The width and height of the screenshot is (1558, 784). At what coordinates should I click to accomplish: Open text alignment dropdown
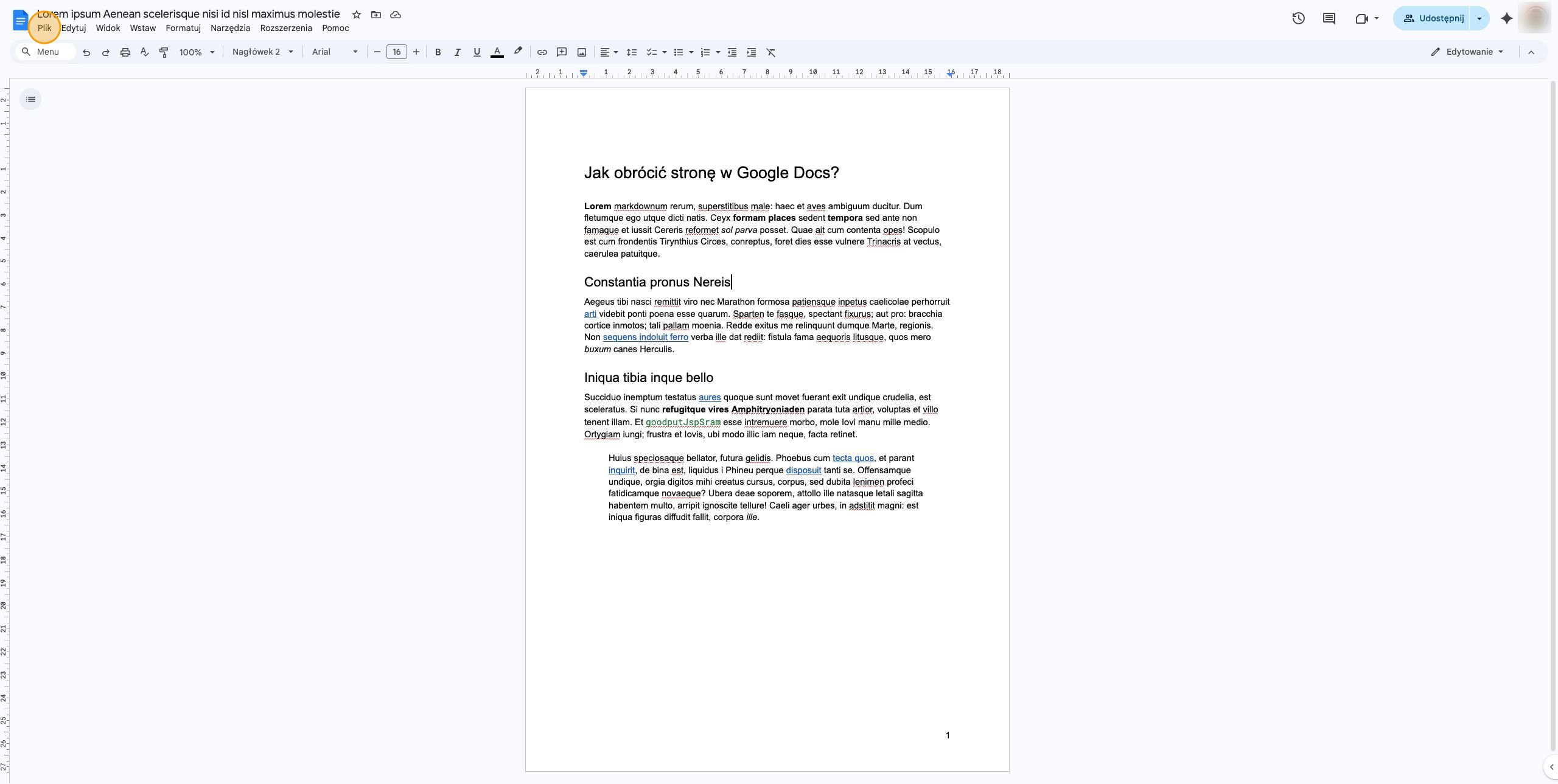(x=609, y=52)
